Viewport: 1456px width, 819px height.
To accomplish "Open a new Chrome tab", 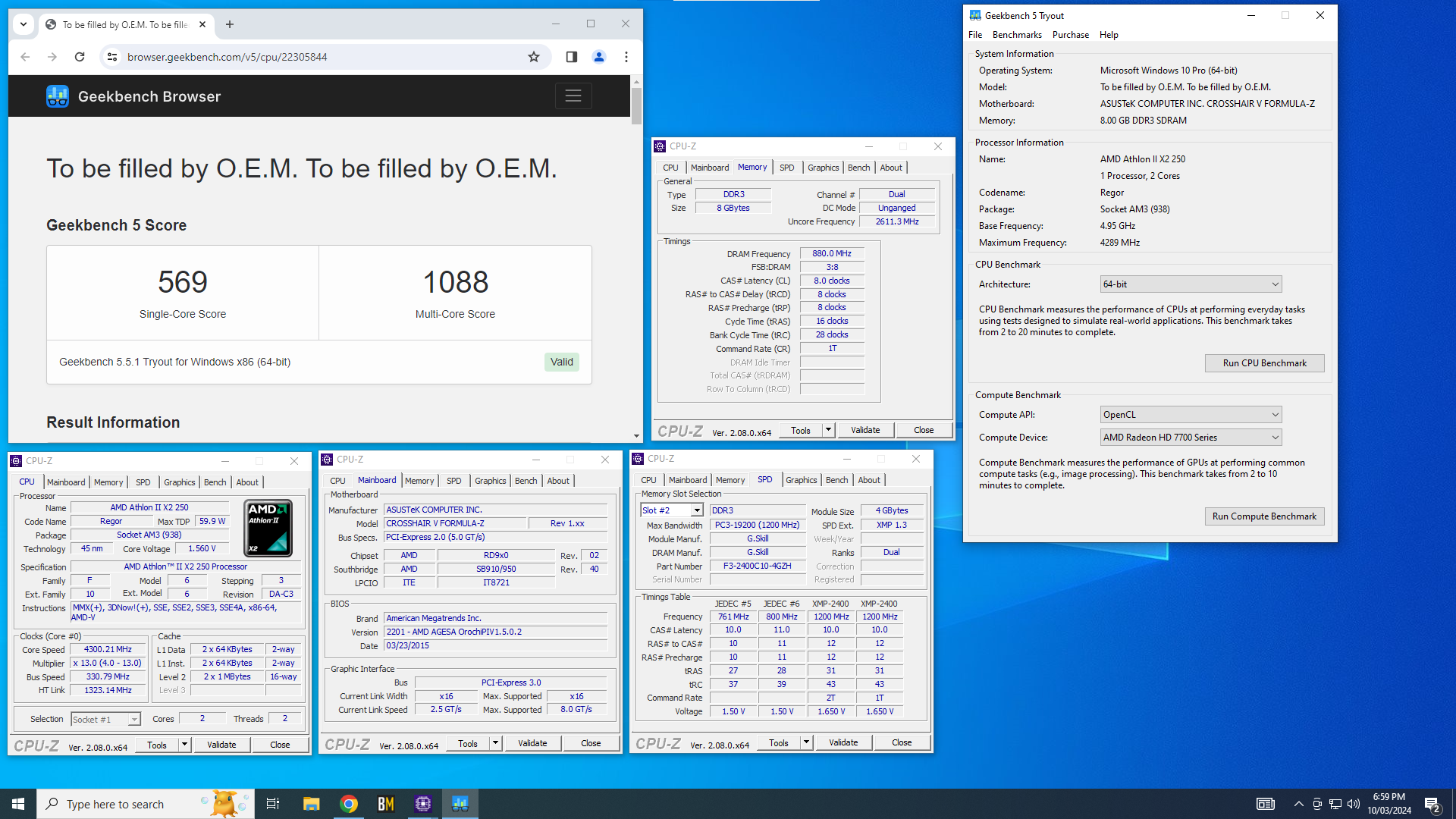I will (x=230, y=24).
